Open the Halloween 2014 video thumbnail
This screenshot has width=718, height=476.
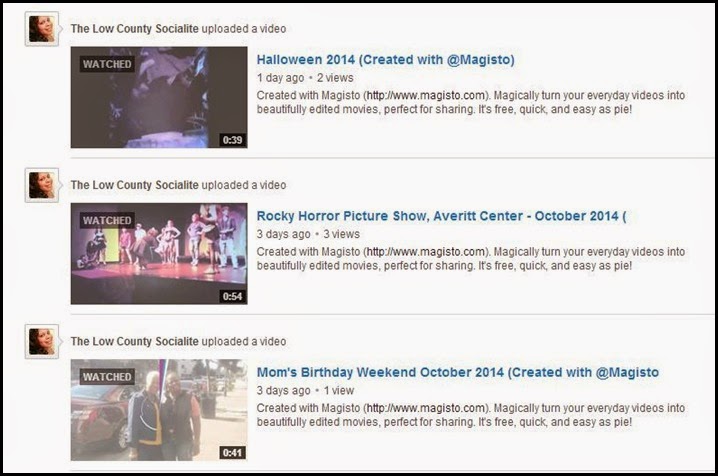pyautogui.click(x=159, y=97)
